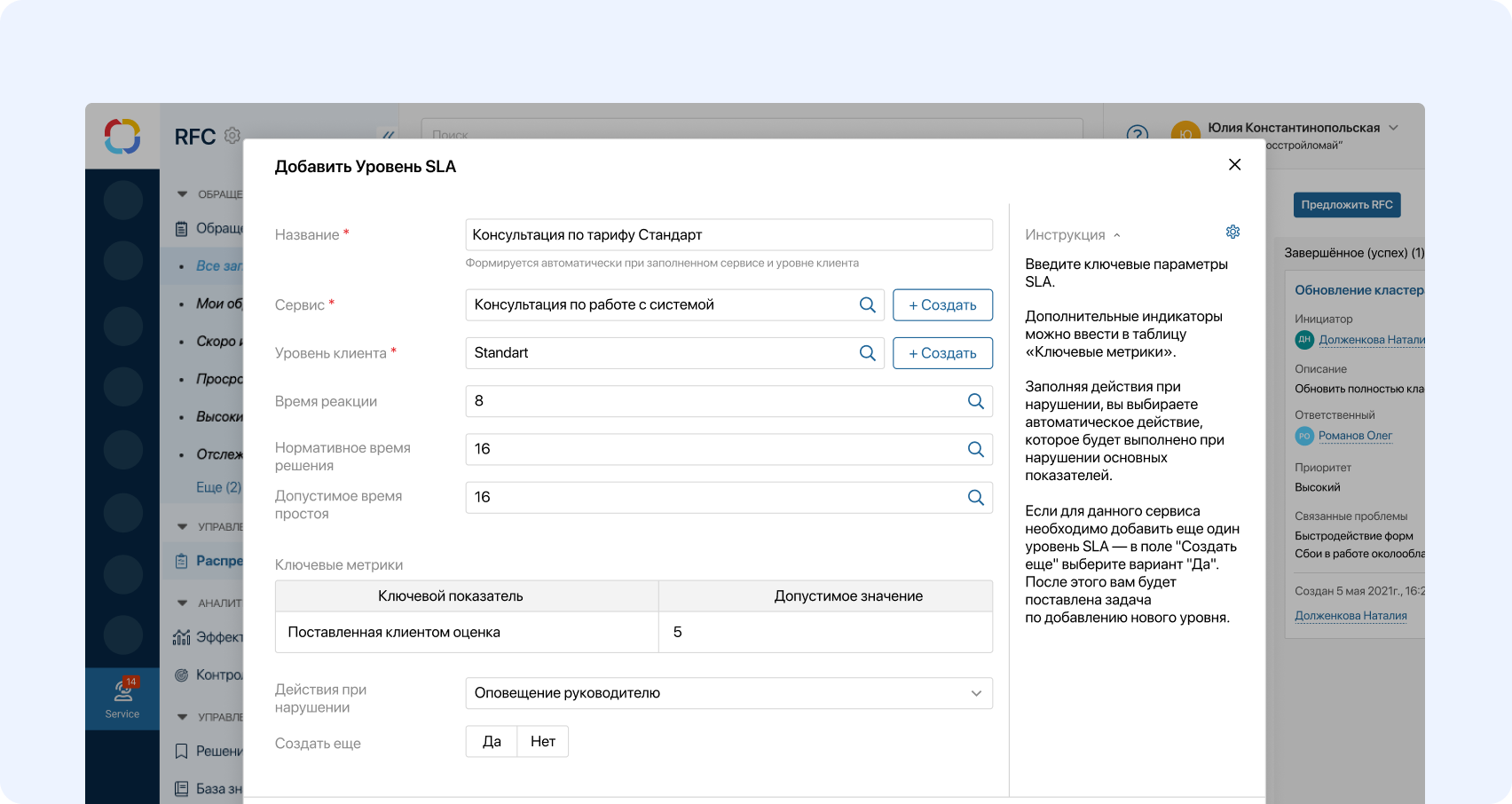Open Контроль section via its target icon
The image size is (1512, 804).
(x=182, y=674)
